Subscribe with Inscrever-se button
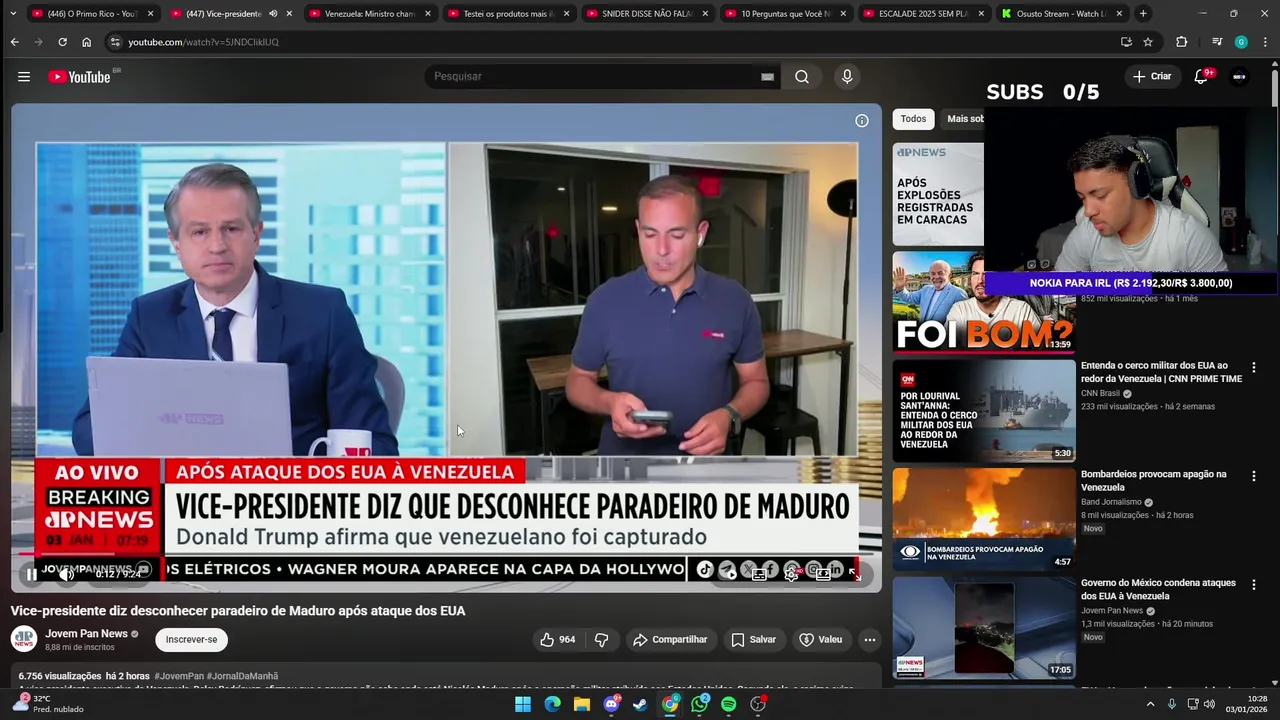This screenshot has width=1280, height=720. tap(191, 640)
